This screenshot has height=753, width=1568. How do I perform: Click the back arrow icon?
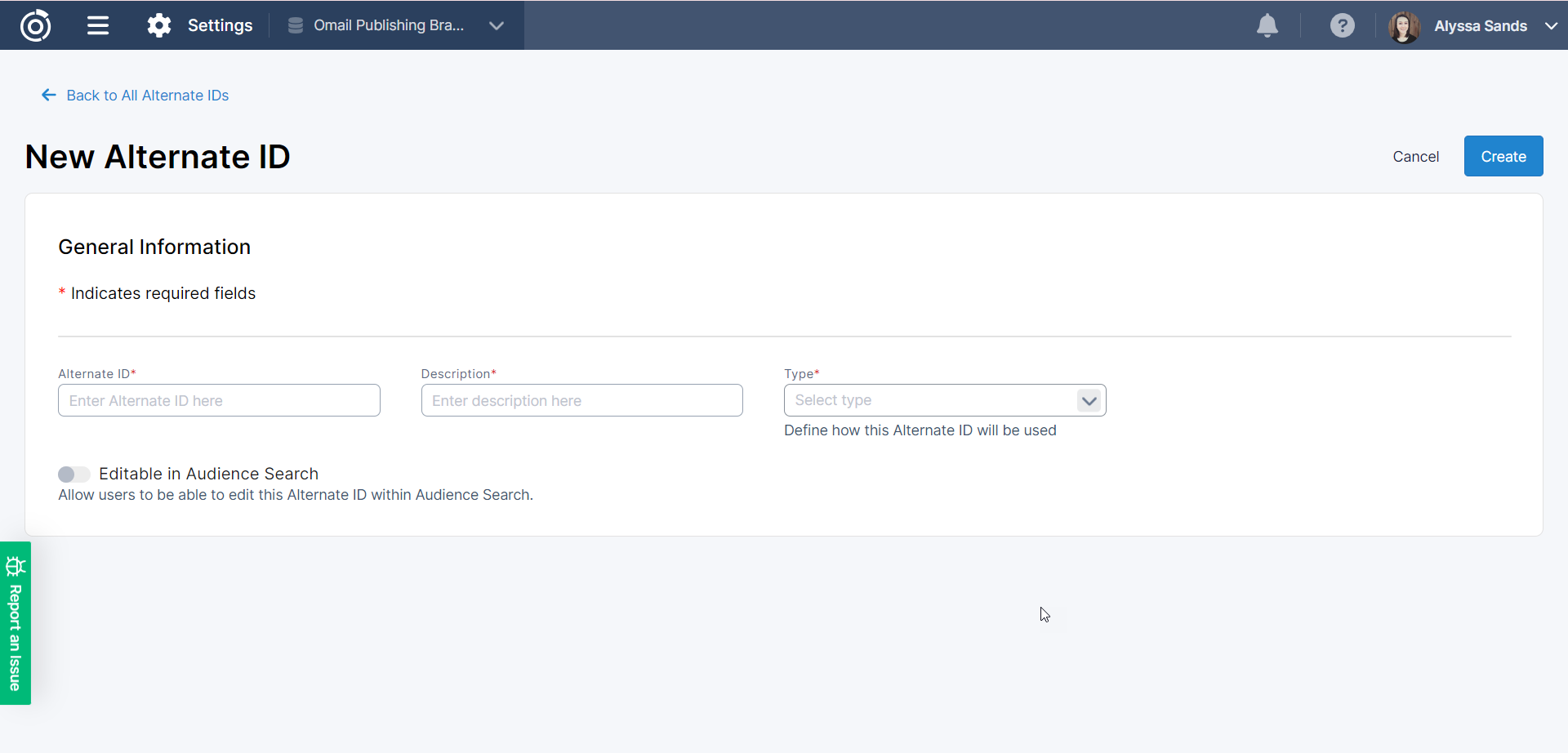(x=49, y=96)
